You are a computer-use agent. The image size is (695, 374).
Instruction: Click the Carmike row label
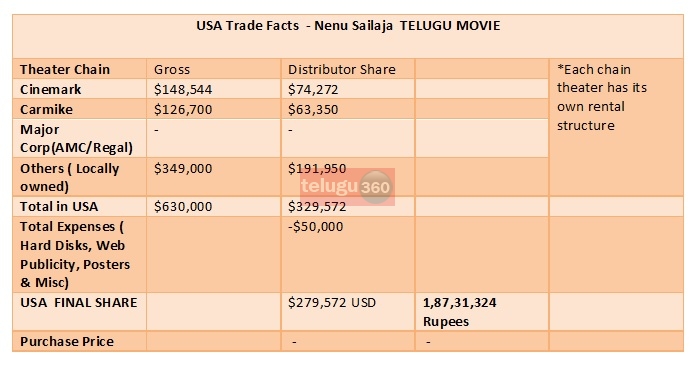click(x=46, y=109)
